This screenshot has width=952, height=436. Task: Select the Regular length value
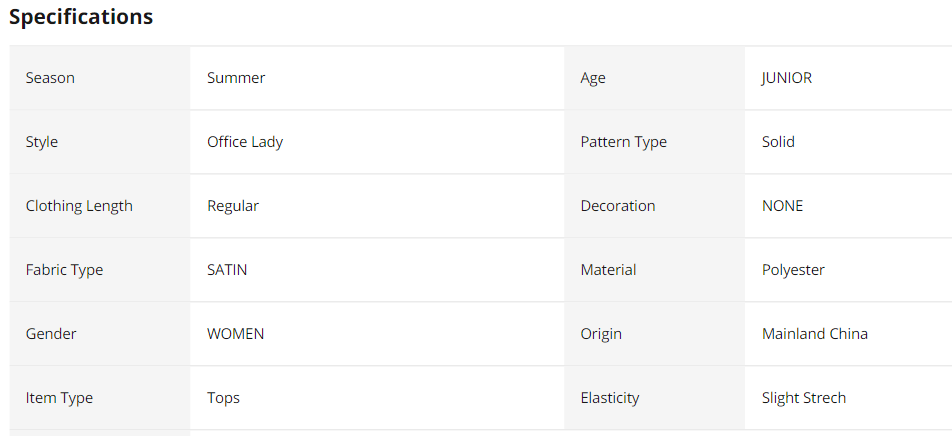[233, 206]
